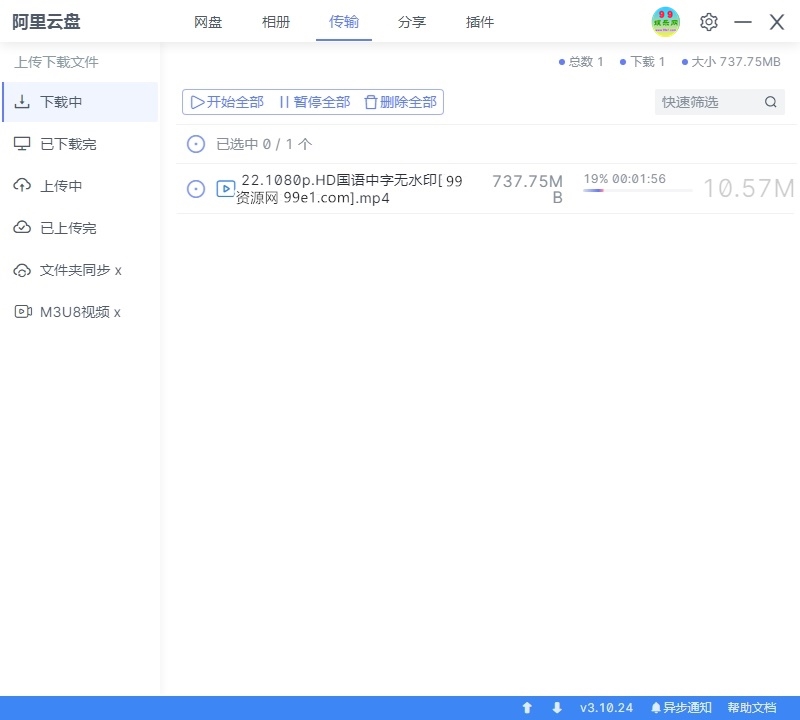Click the video file type icon
Screen dimensions: 800x720
click(226, 189)
